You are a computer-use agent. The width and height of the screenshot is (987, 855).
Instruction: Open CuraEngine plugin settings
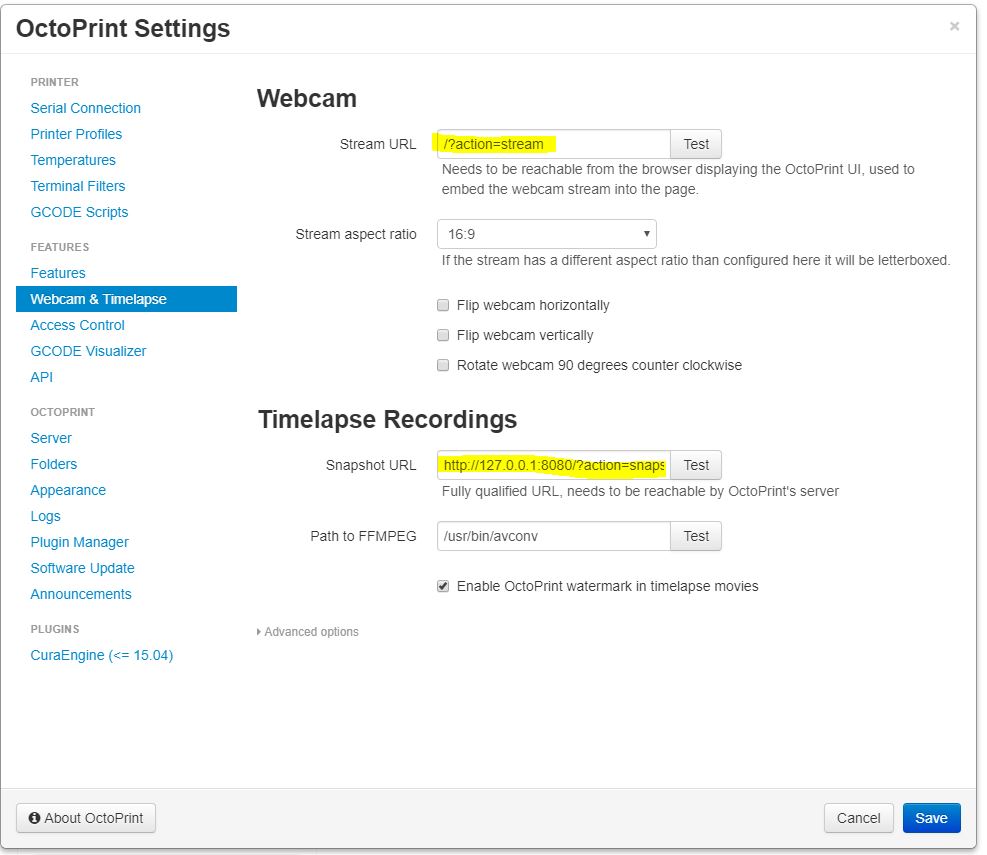102,655
